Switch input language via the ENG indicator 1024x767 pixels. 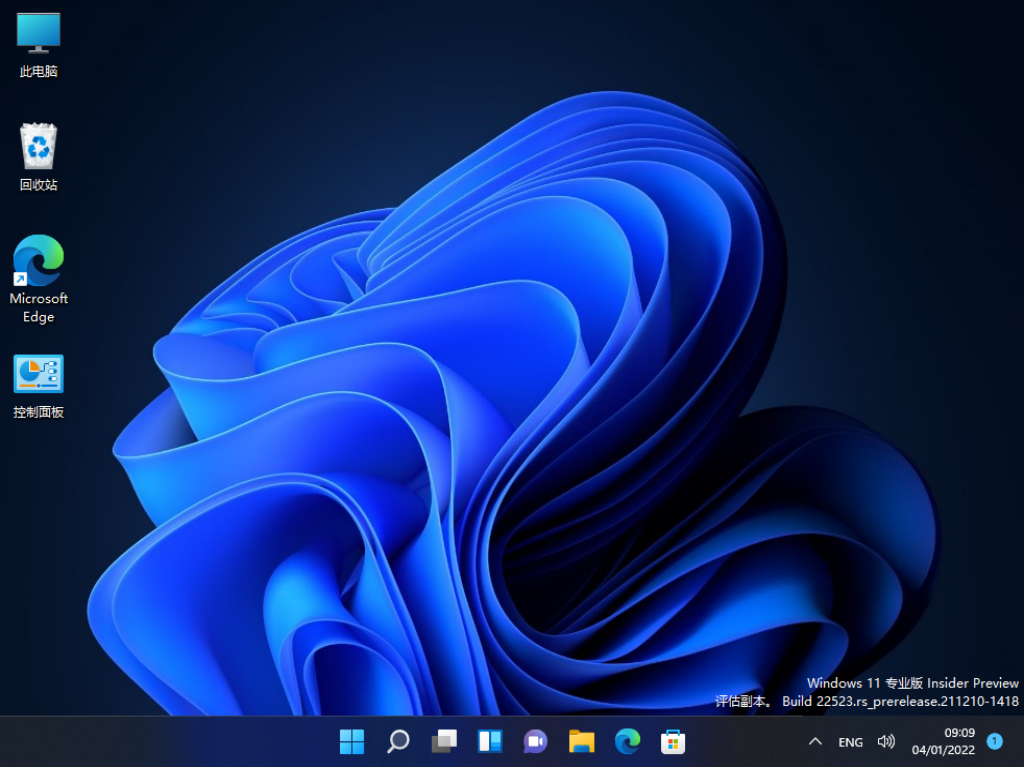point(850,741)
